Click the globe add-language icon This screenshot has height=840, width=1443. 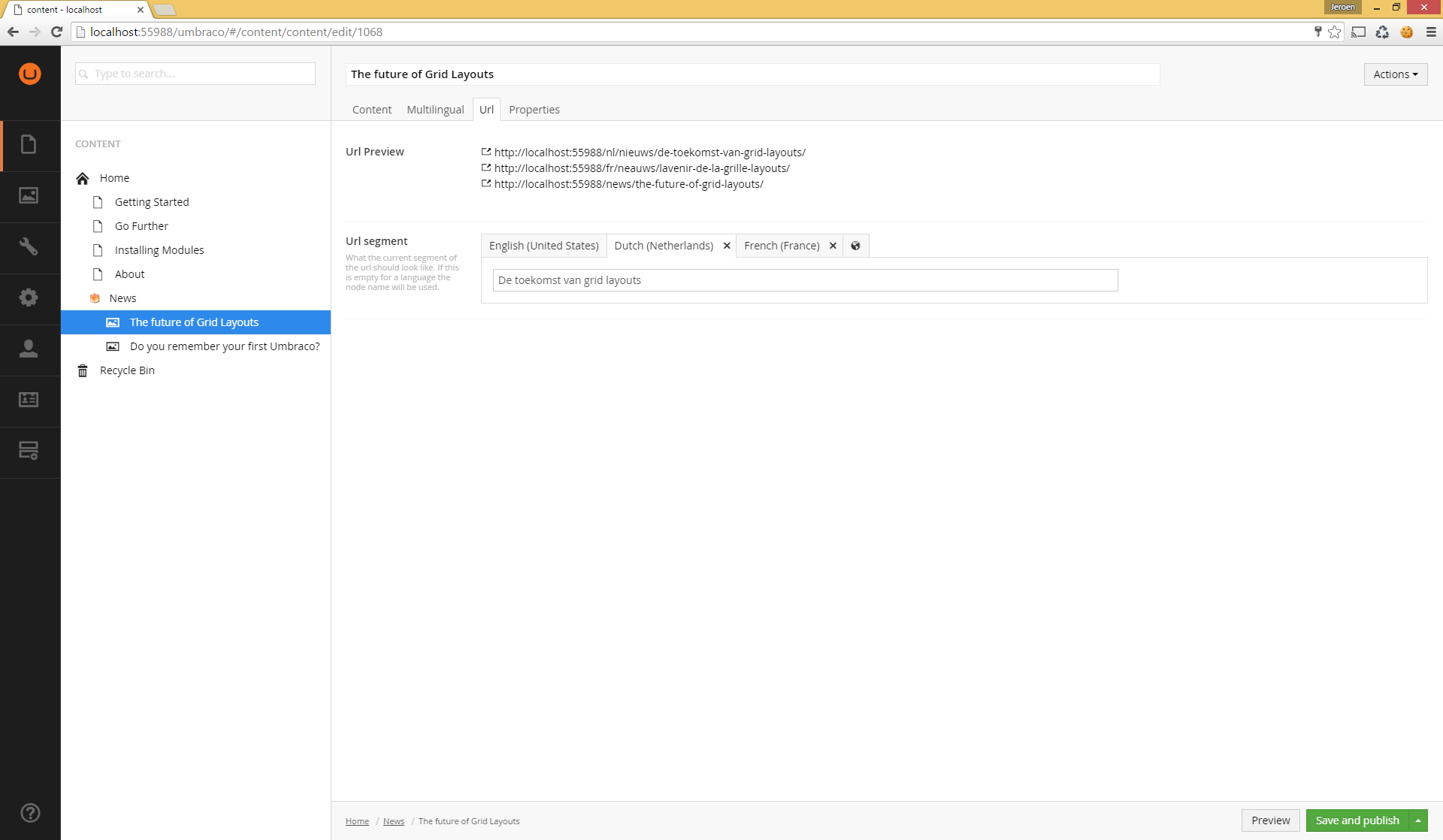coord(855,246)
